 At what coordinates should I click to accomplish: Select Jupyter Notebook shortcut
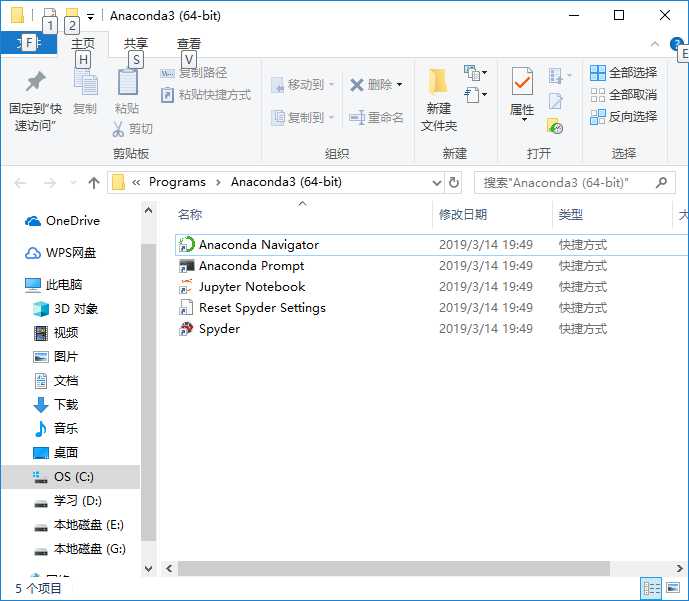(432, 287)
